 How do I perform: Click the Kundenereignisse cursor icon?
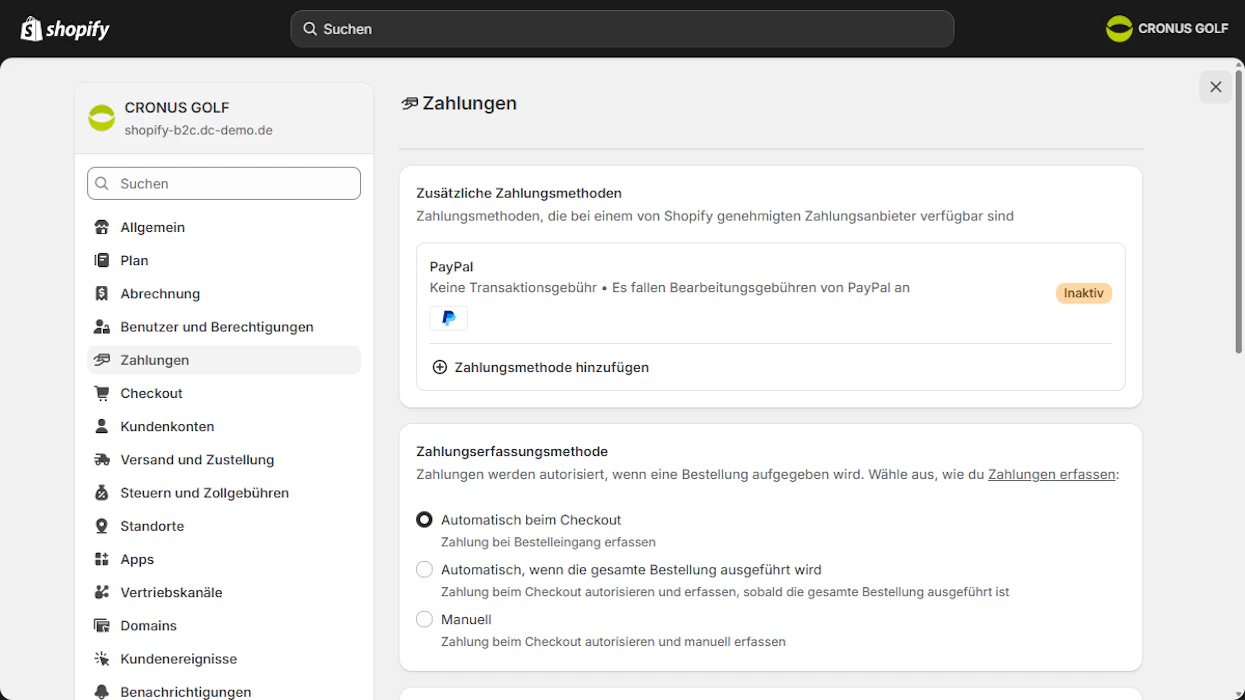[101, 659]
